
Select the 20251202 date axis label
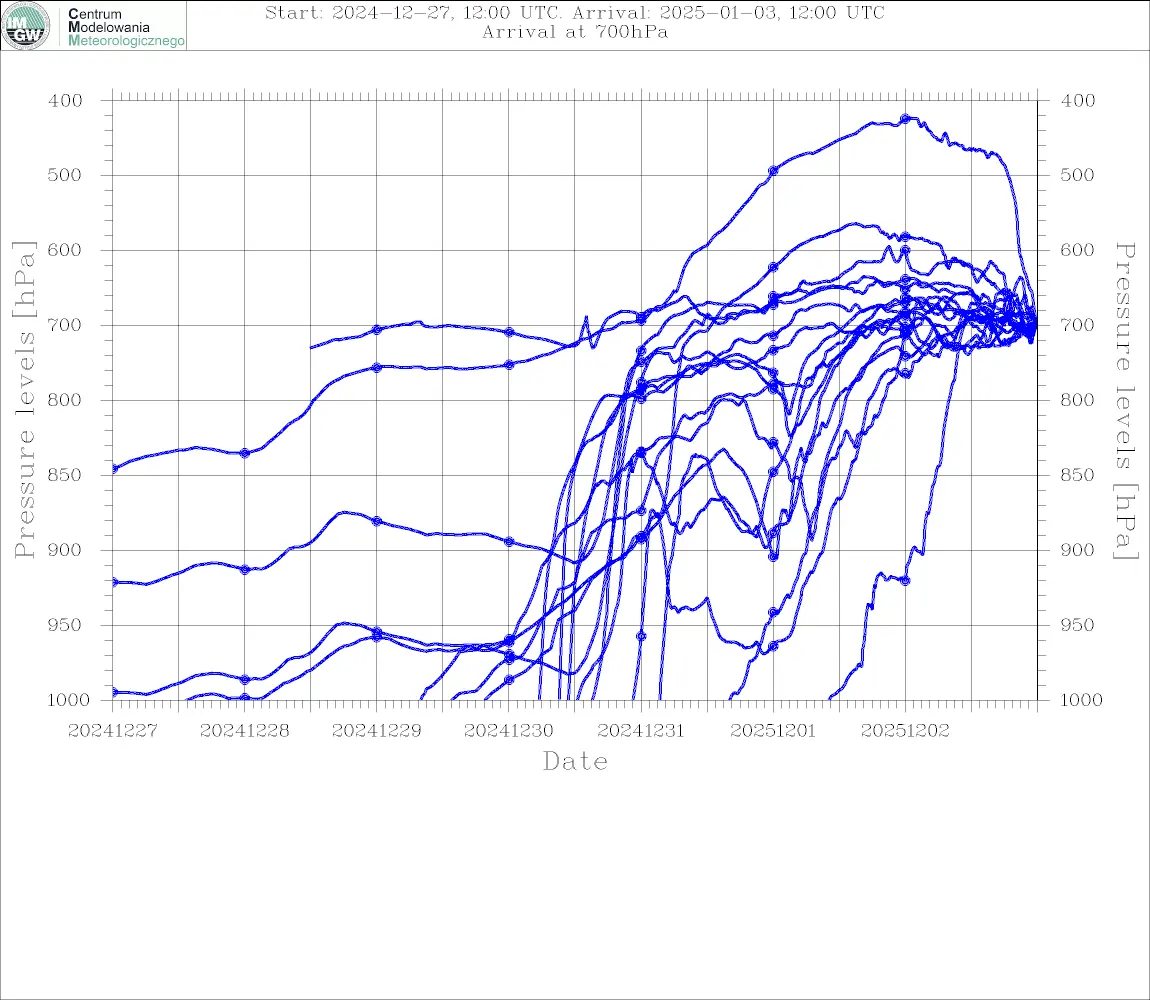pyautogui.click(x=905, y=731)
